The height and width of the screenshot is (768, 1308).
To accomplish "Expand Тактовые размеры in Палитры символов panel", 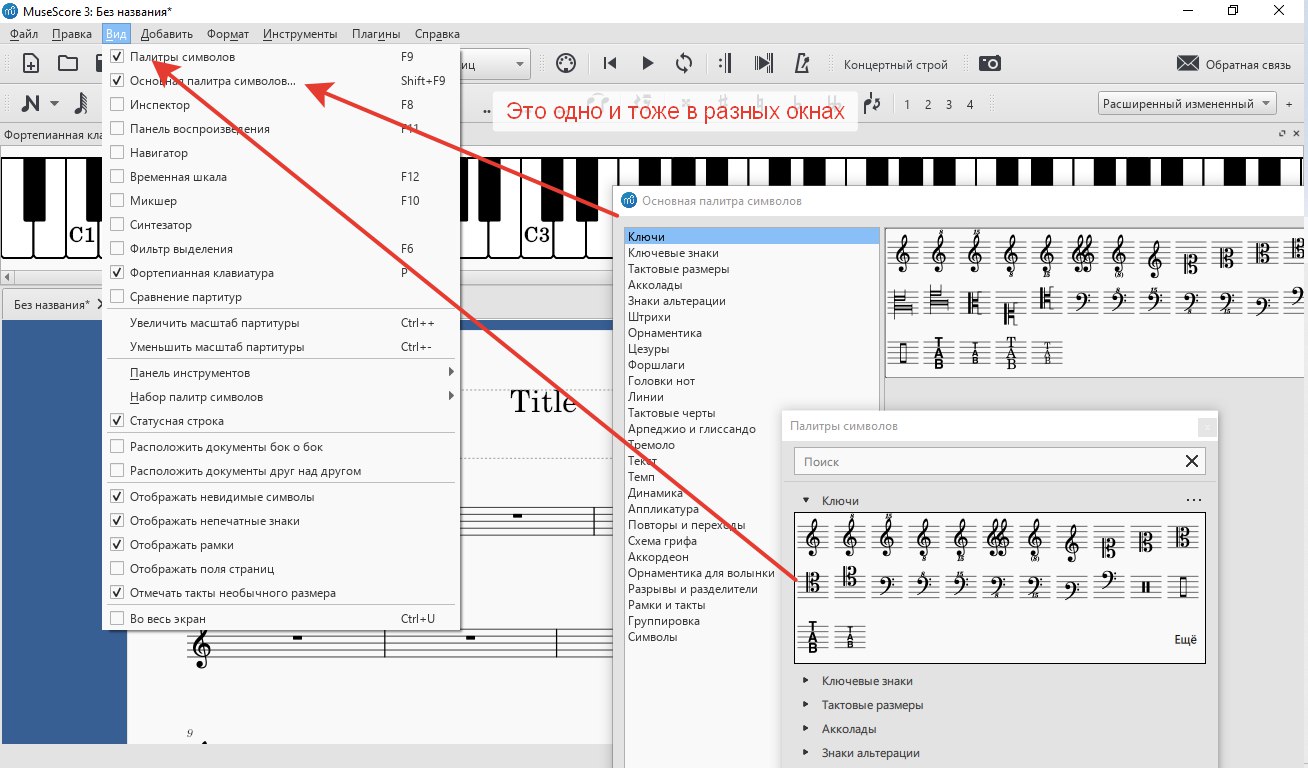I will click(805, 705).
